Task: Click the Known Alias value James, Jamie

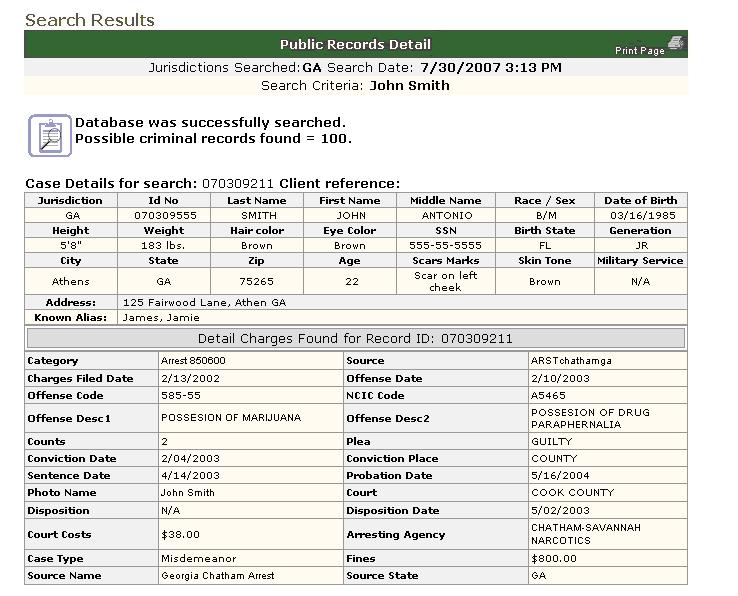Action: click(x=160, y=318)
